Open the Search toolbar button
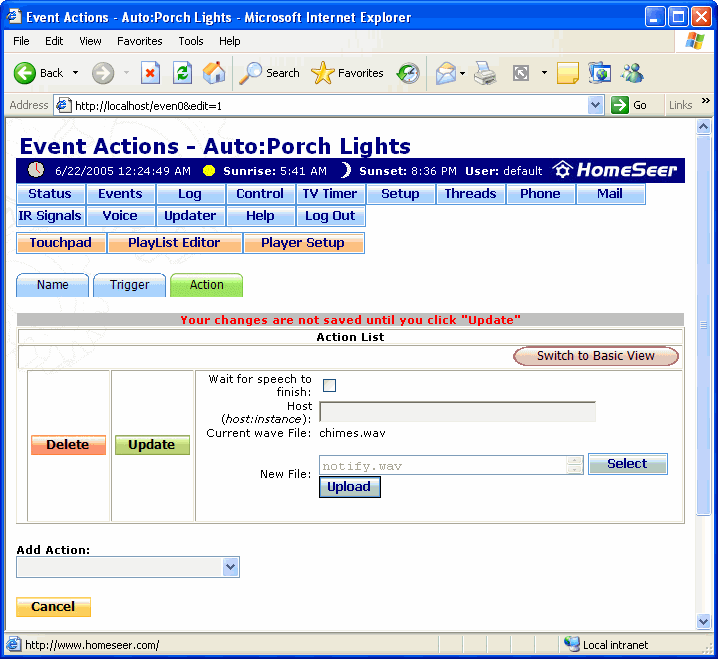This screenshot has width=718, height=659. pyautogui.click(x=269, y=73)
